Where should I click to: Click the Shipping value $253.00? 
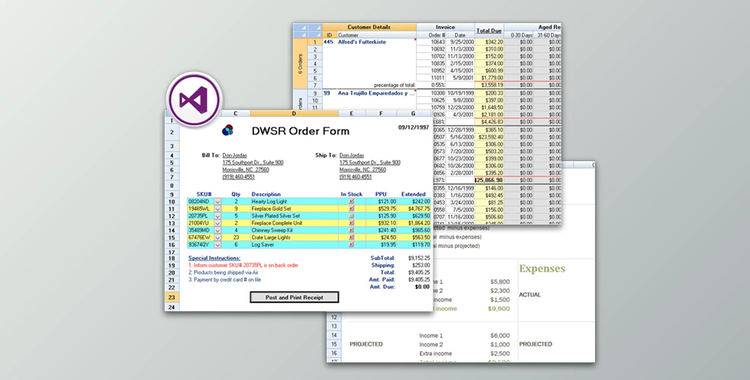[x=420, y=265]
